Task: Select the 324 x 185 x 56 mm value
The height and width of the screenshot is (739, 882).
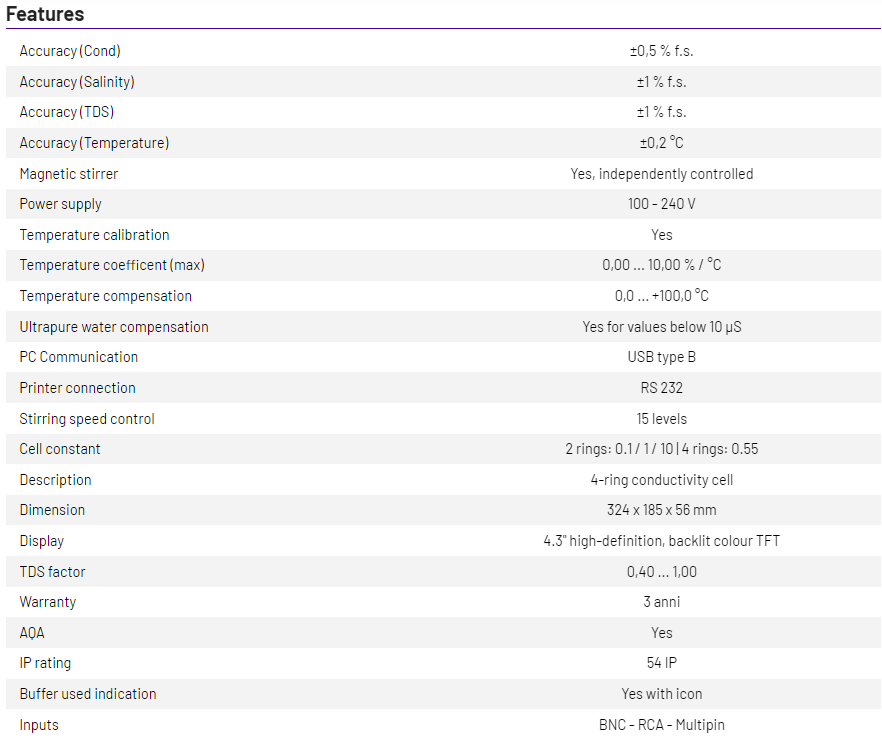Action: (x=661, y=510)
